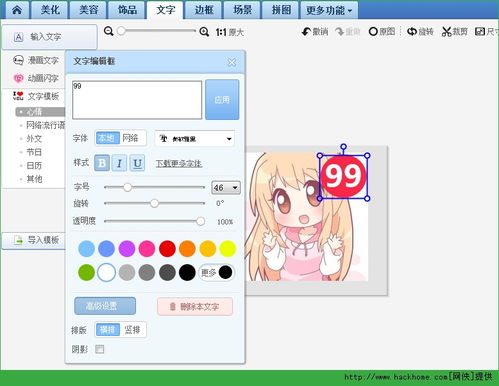Click the 高级设置 advanced settings button

[x=105, y=306]
